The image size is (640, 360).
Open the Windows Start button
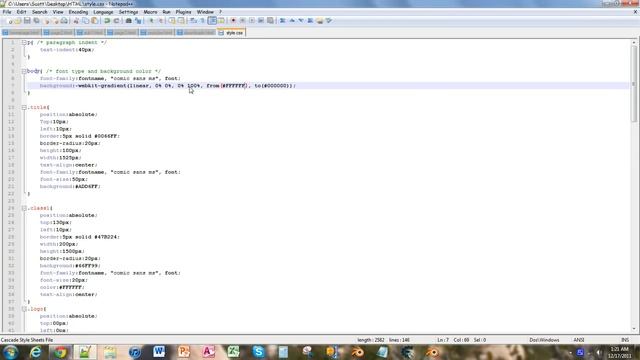tap(10, 352)
